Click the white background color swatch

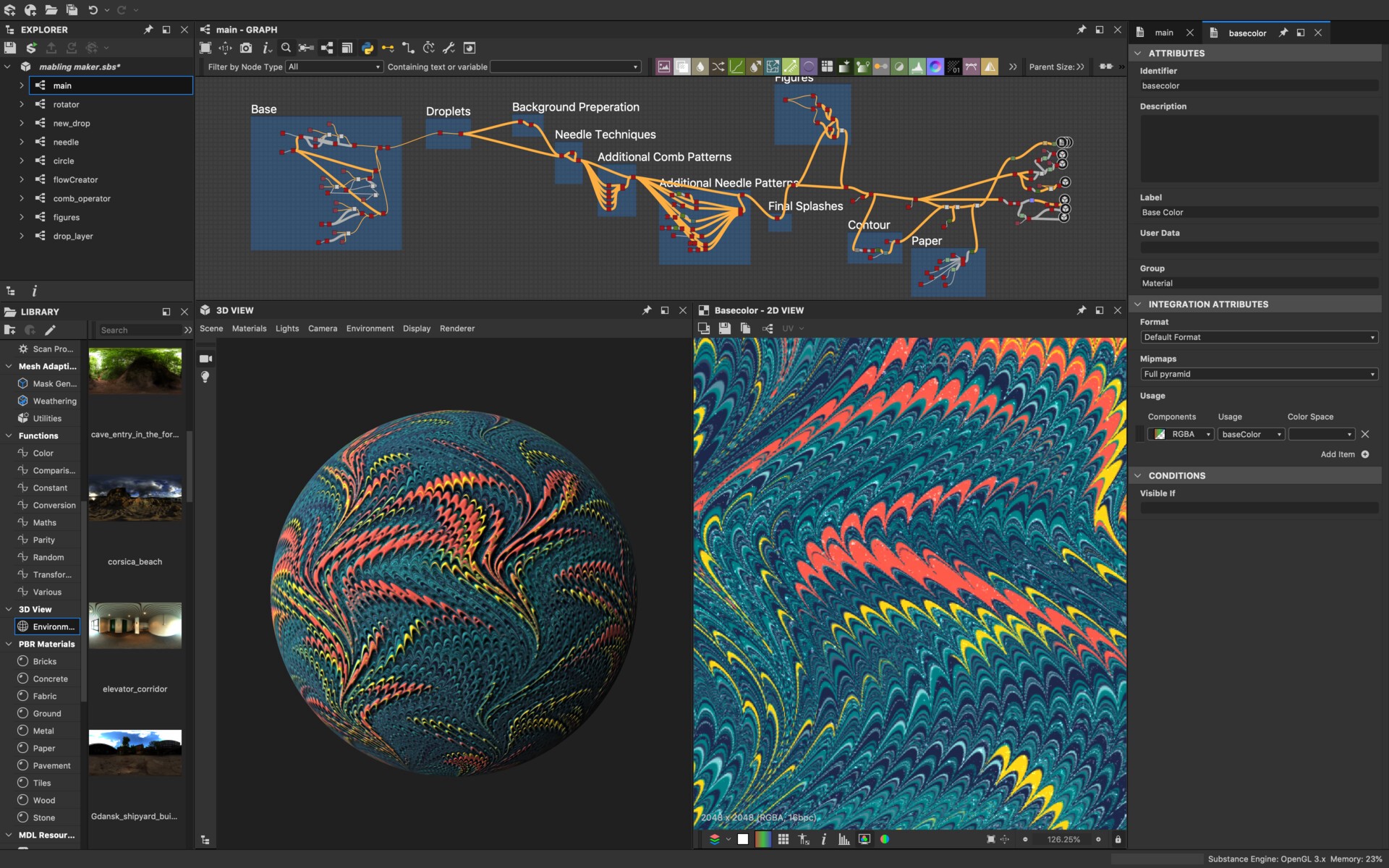click(743, 839)
